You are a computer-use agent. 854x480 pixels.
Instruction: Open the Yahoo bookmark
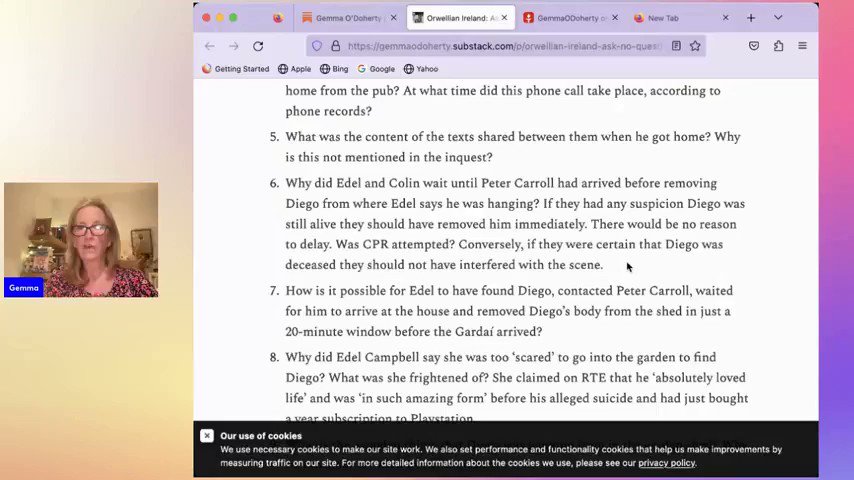[421, 69]
